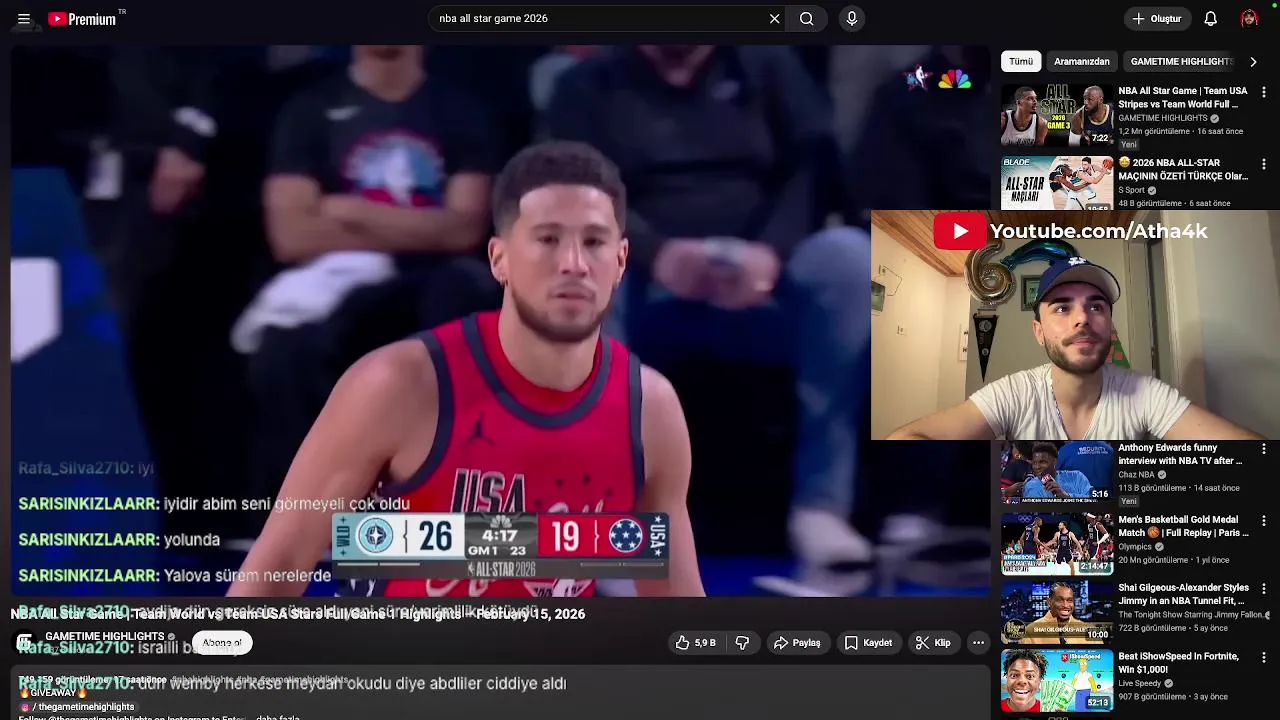The width and height of the screenshot is (1280, 720).
Task: Open Anthony Edwards funny interview thumbnail
Action: click(x=1057, y=472)
